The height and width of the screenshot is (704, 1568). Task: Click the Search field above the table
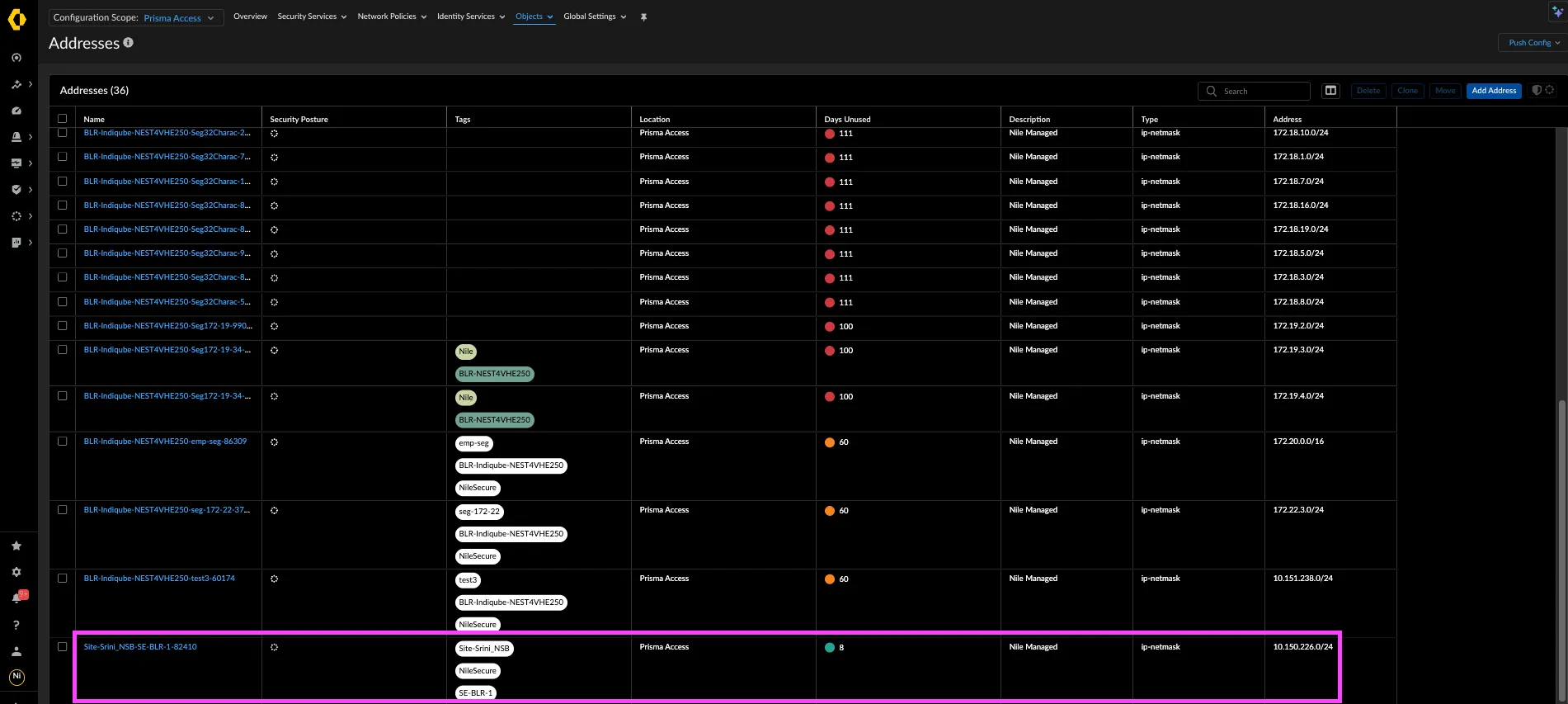tap(1254, 91)
